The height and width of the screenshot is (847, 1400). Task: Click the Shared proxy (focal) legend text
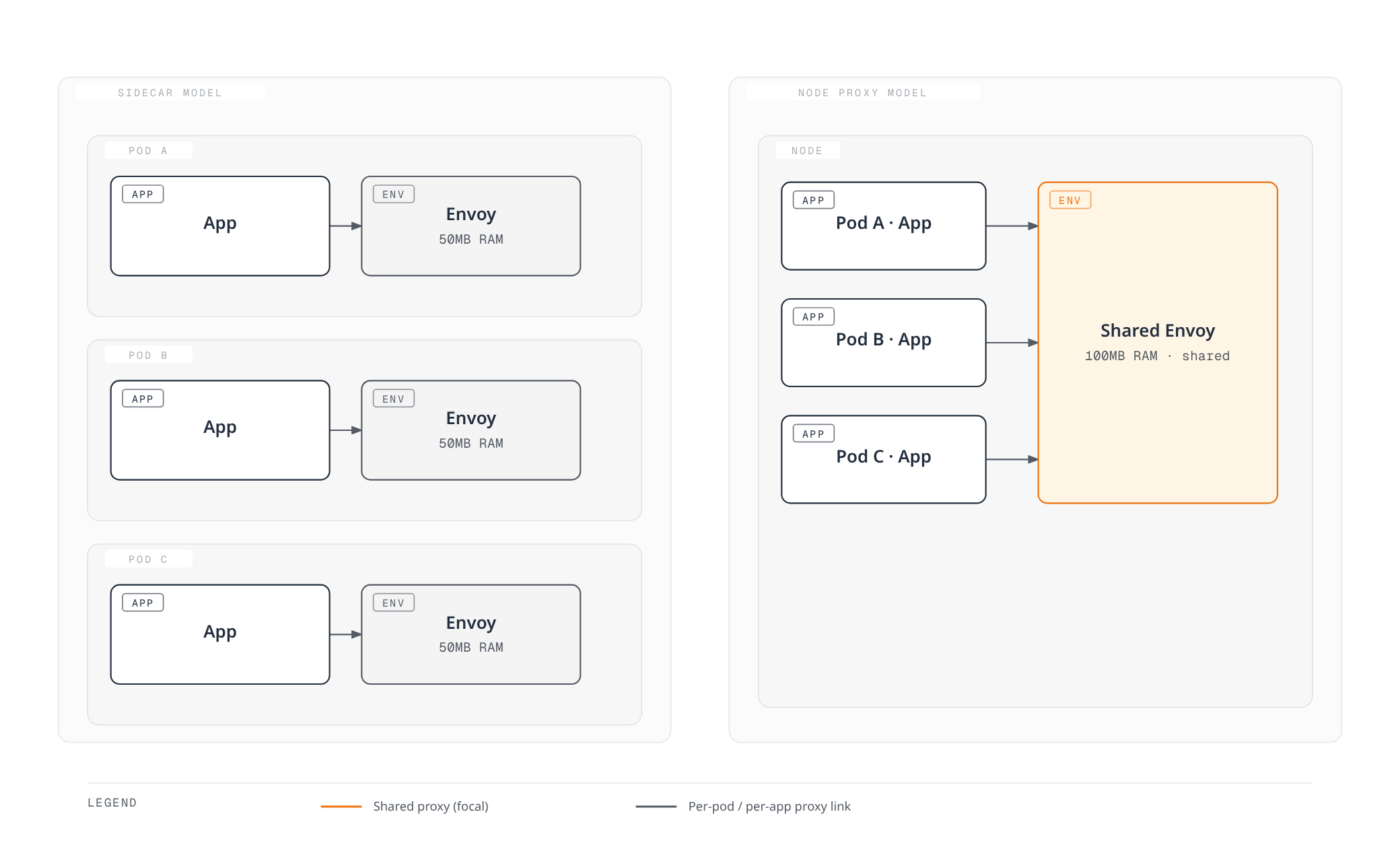[431, 807]
